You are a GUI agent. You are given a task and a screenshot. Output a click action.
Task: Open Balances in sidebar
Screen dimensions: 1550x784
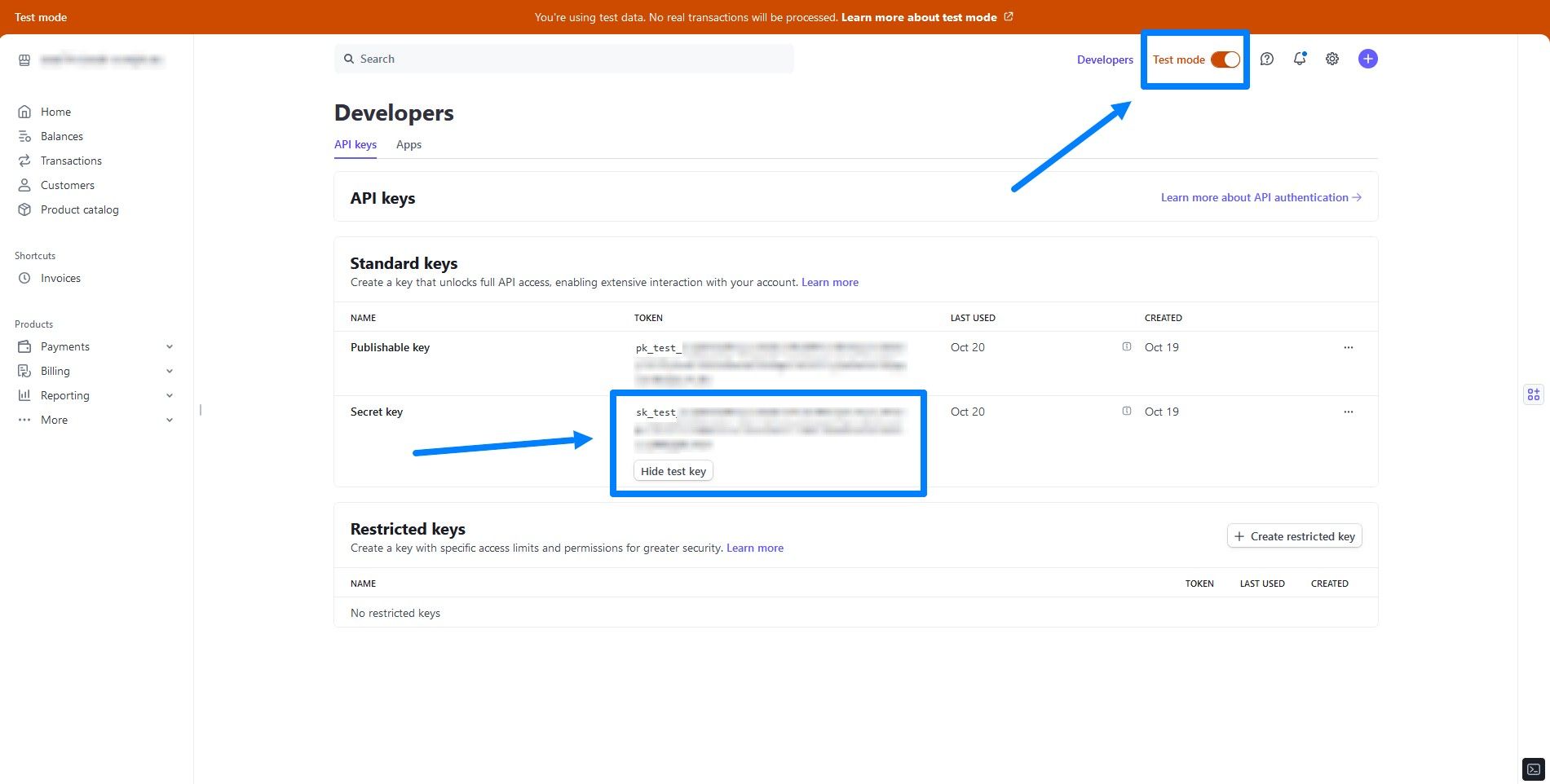[x=62, y=136]
